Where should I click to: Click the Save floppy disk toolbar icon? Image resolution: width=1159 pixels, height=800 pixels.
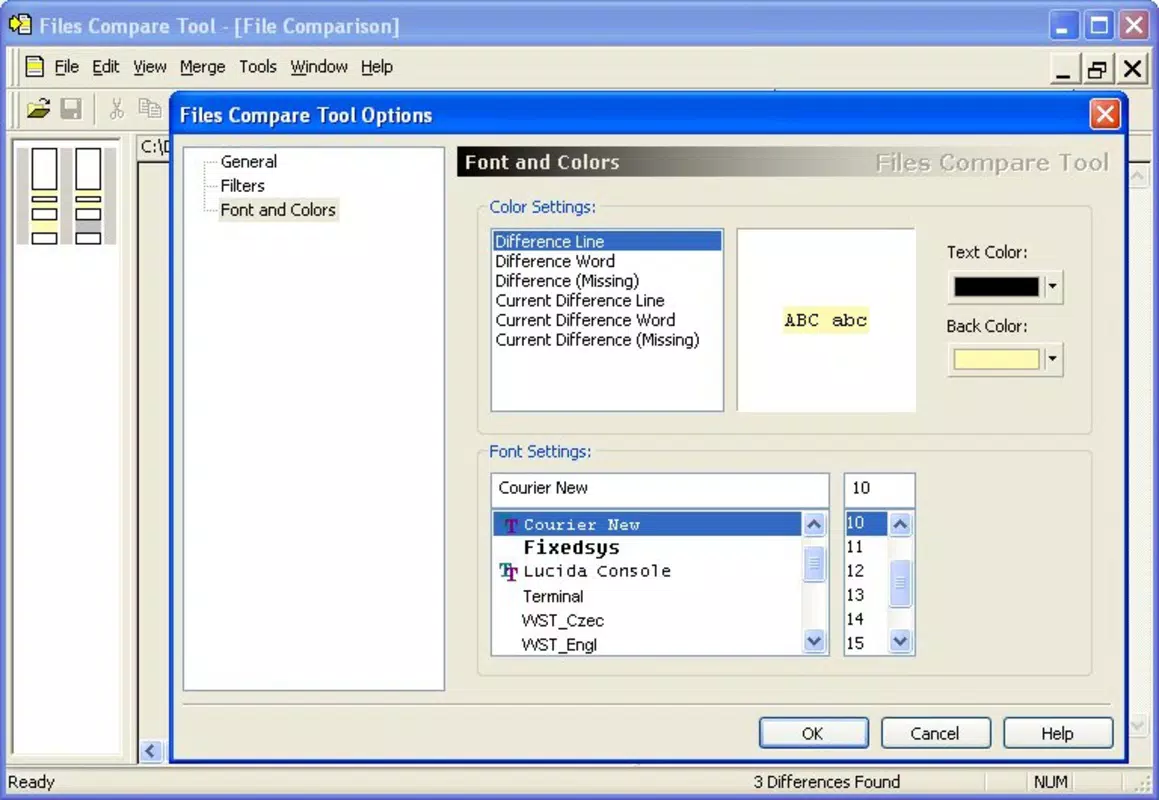(x=71, y=109)
